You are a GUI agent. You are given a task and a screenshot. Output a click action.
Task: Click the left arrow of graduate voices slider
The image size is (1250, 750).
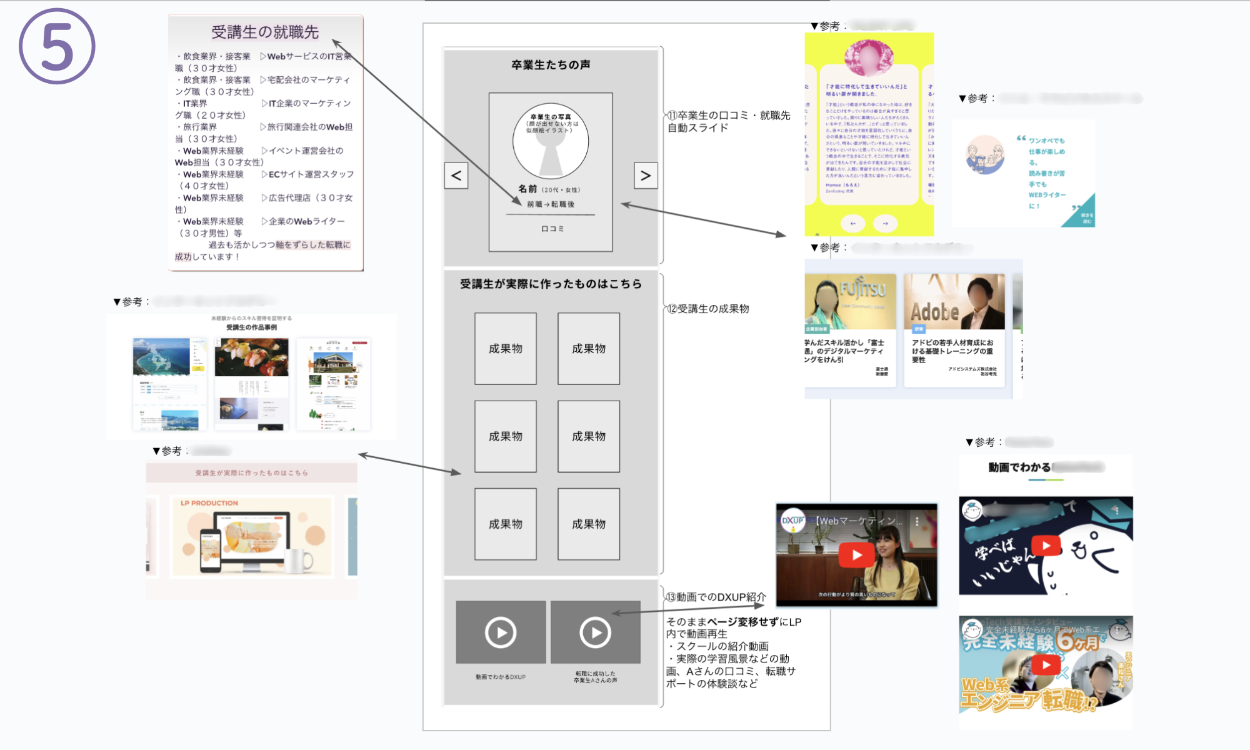[x=456, y=176]
